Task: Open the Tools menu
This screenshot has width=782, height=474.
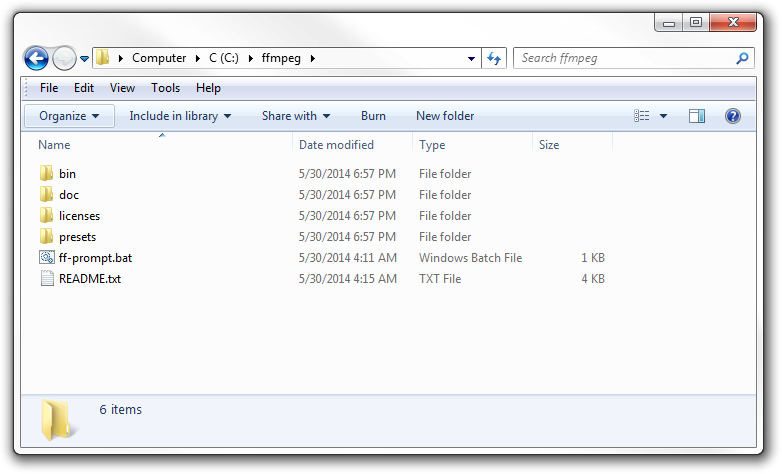Action: [x=165, y=88]
